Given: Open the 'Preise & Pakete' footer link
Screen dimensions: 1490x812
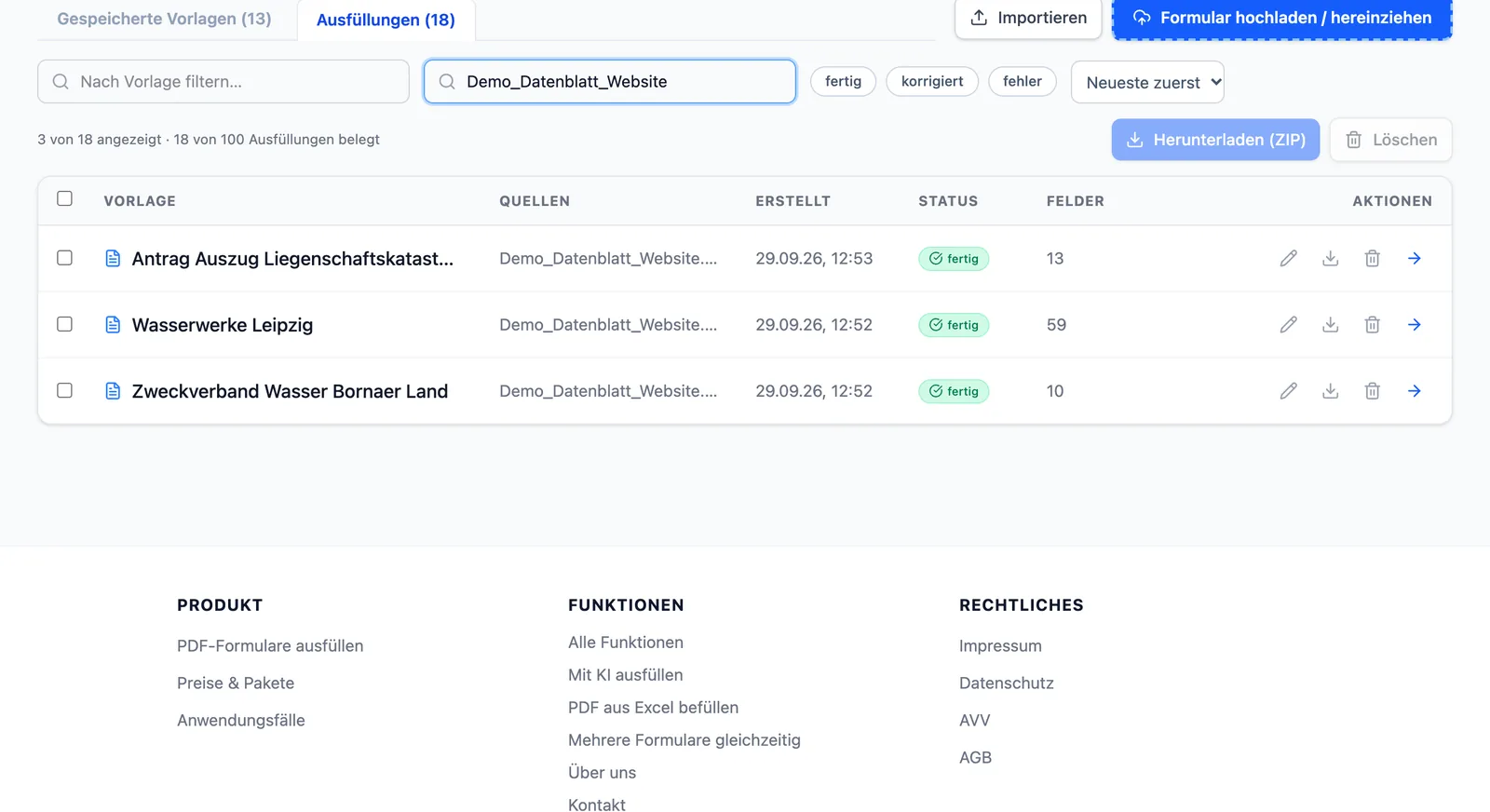Looking at the screenshot, I should coord(236,683).
